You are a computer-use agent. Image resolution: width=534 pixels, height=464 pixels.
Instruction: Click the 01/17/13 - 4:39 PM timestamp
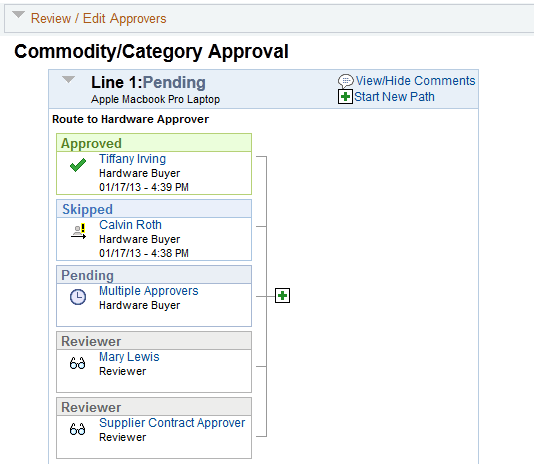pyautogui.click(x=144, y=187)
